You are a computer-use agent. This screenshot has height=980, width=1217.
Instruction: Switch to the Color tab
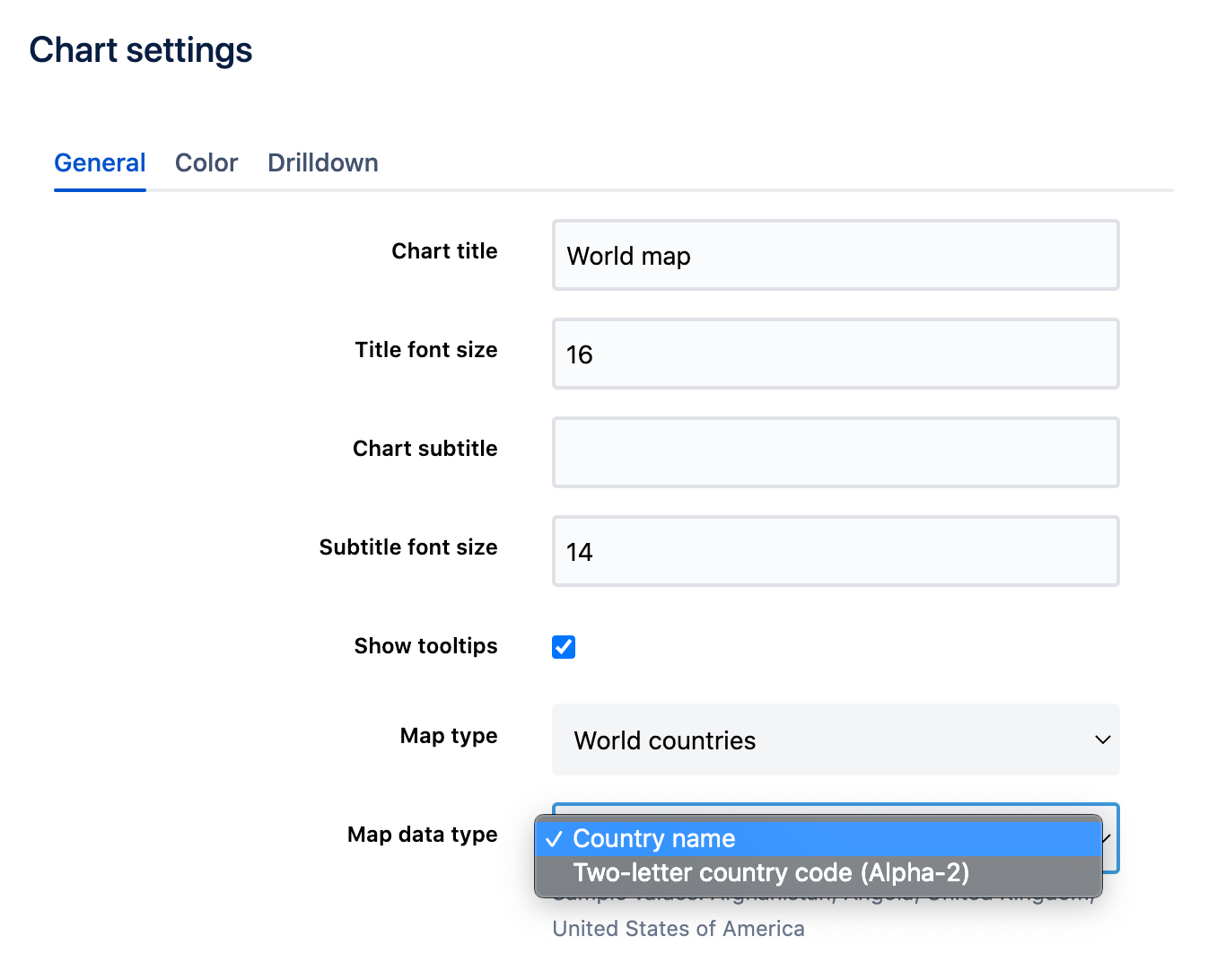coord(206,162)
